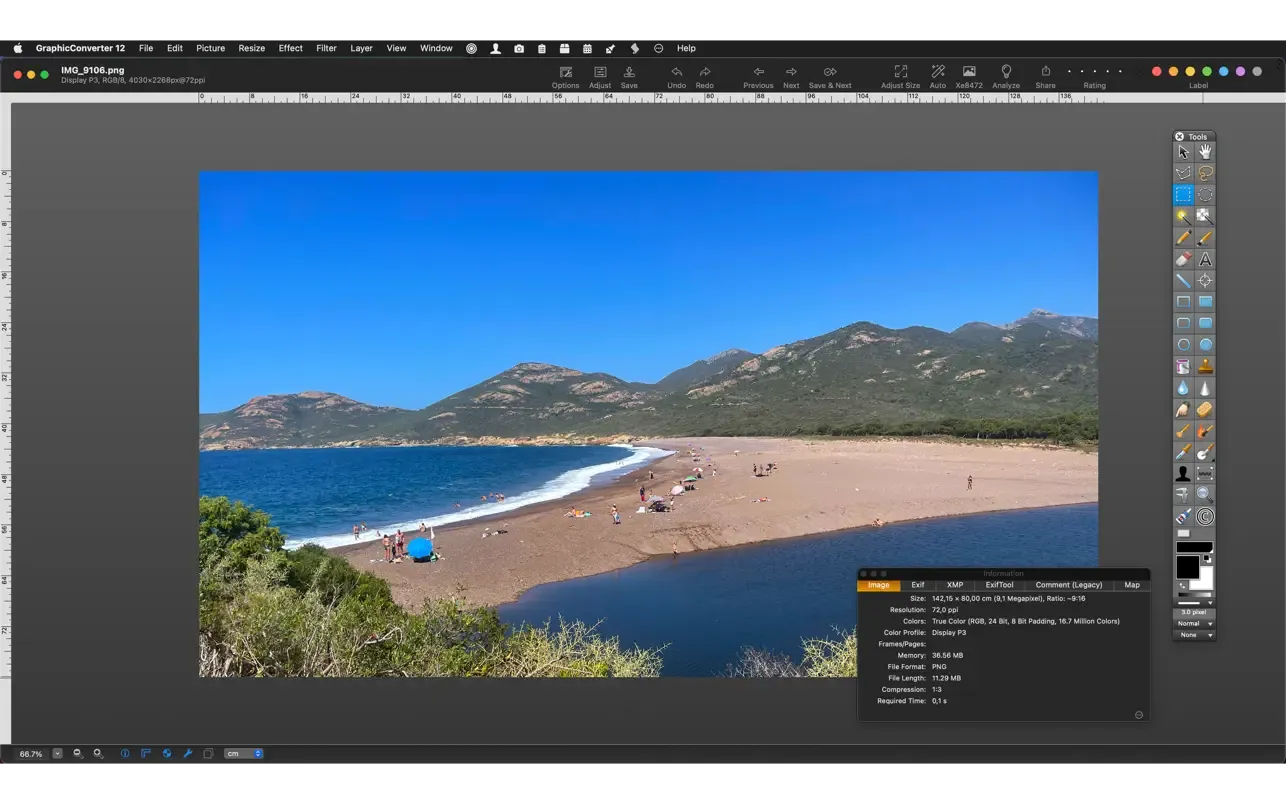
Task: Choose the elliptical selection tool
Action: [x=1205, y=195]
